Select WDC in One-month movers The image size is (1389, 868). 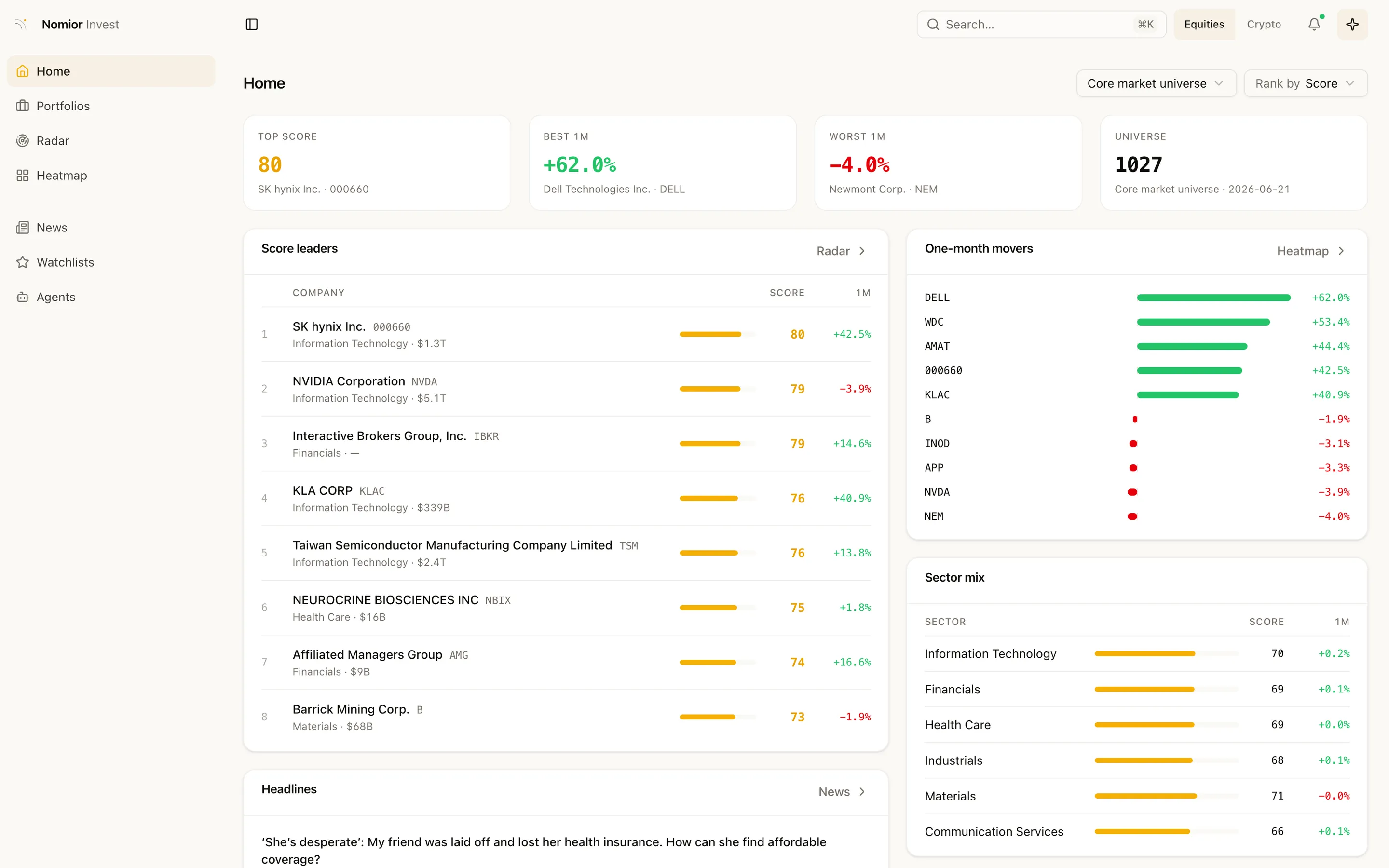(x=1137, y=322)
